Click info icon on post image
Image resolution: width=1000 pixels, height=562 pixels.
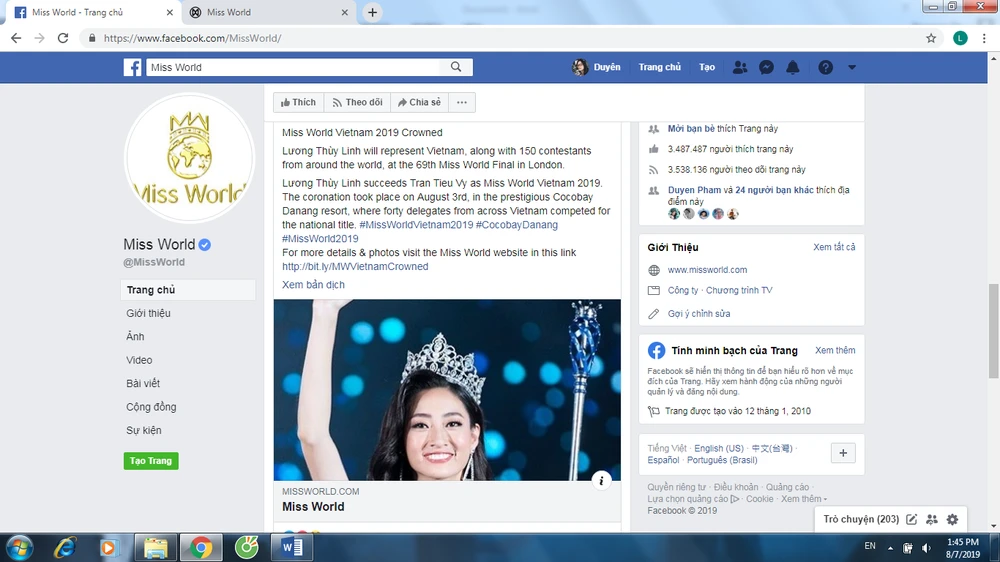601,480
